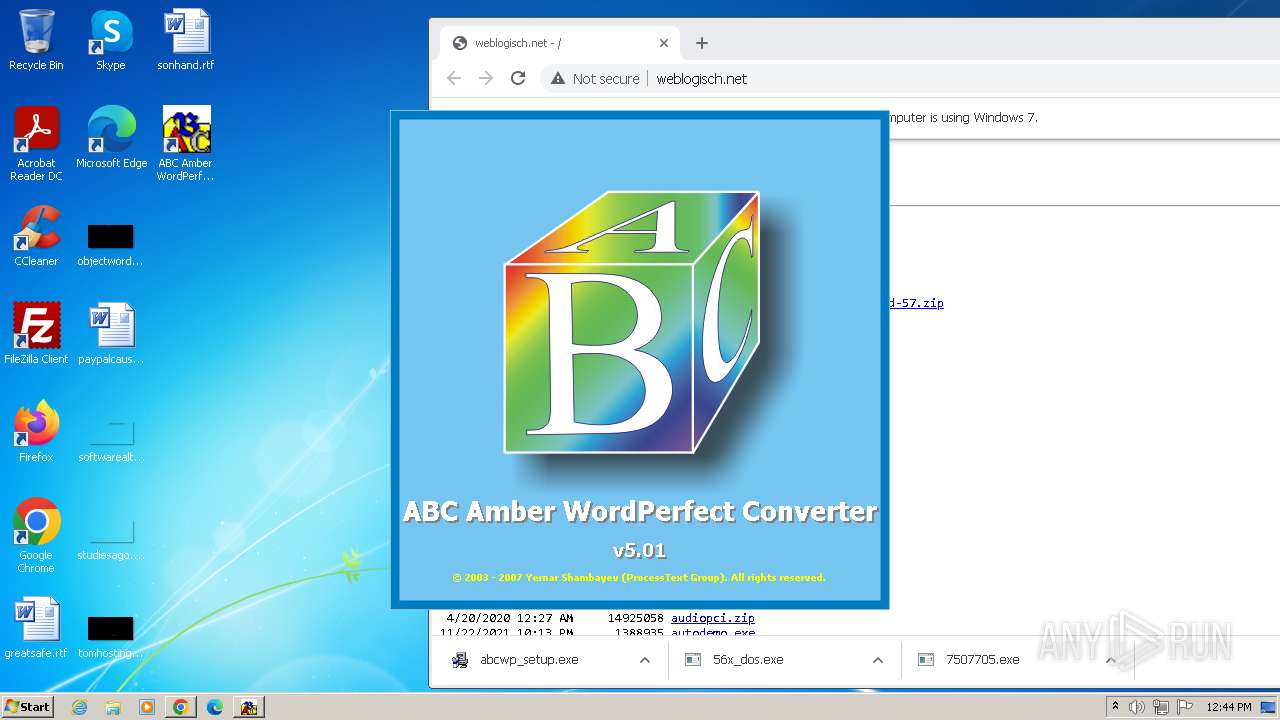The height and width of the screenshot is (720, 1280).
Task: Open Windows Explorer from the taskbar
Action: pyautogui.click(x=113, y=707)
